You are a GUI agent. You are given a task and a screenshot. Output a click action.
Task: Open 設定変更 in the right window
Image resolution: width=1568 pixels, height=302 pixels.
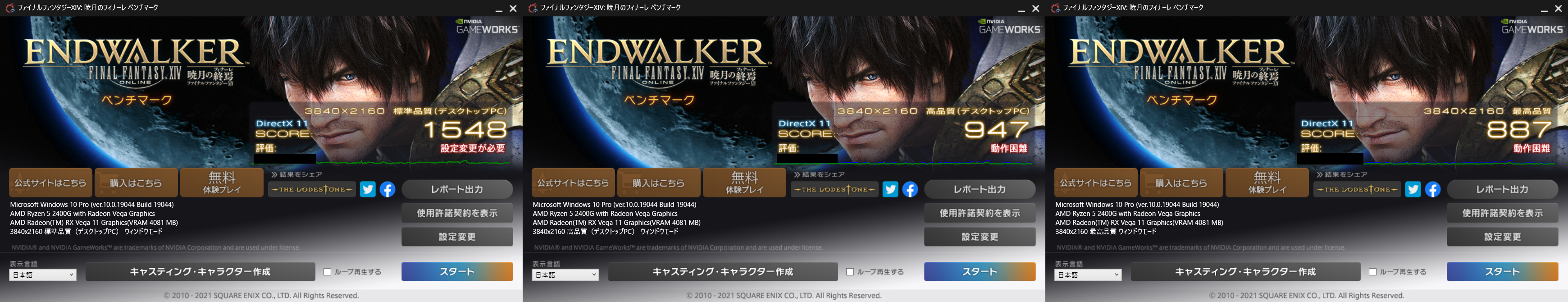pos(1502,237)
